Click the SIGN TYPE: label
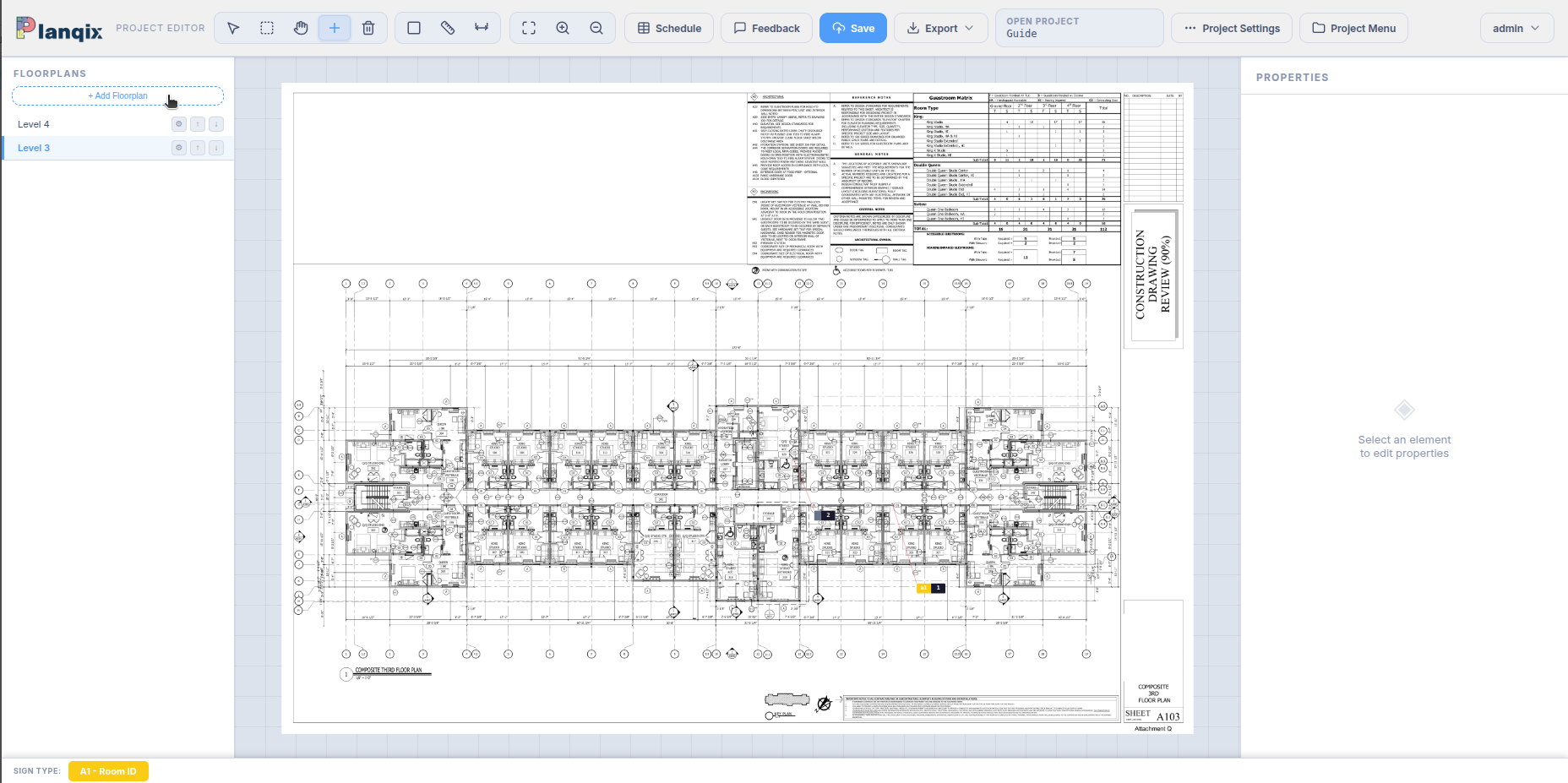 37,771
